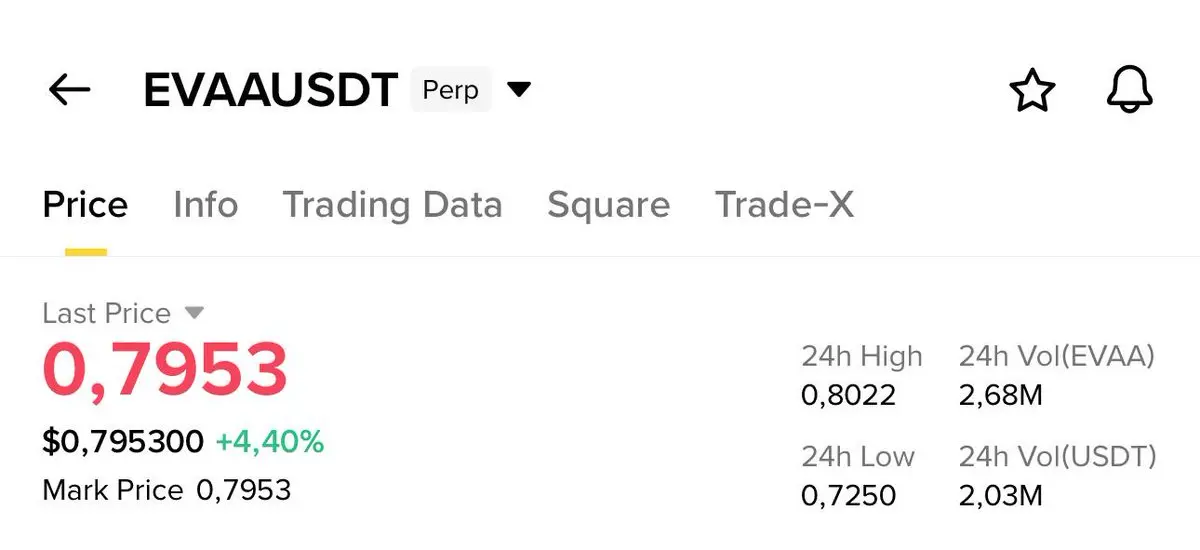1200x550 pixels.
Task: Expand the trading pair selector triangle
Action: [x=518, y=90]
